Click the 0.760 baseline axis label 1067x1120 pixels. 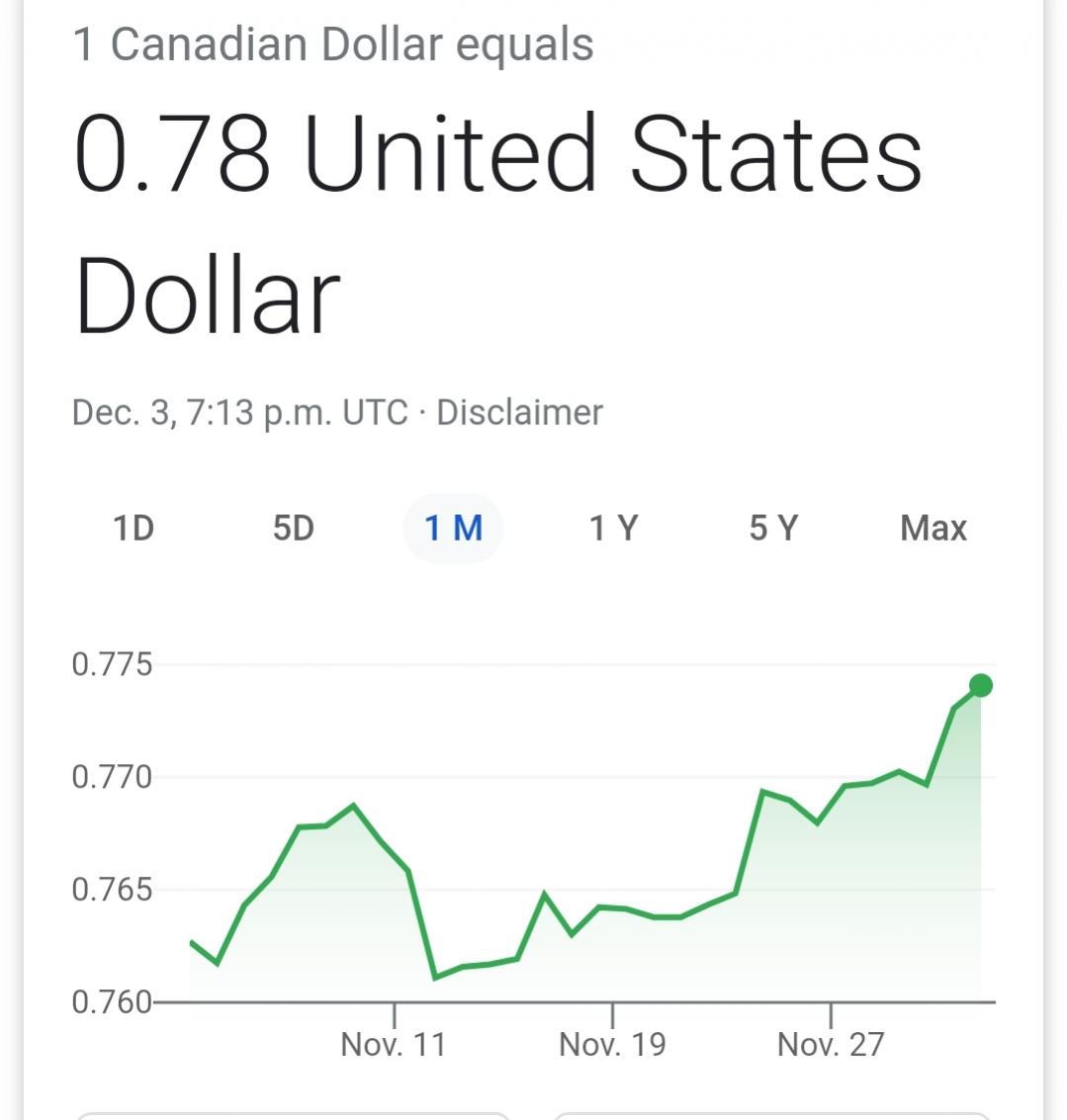pos(112,1002)
